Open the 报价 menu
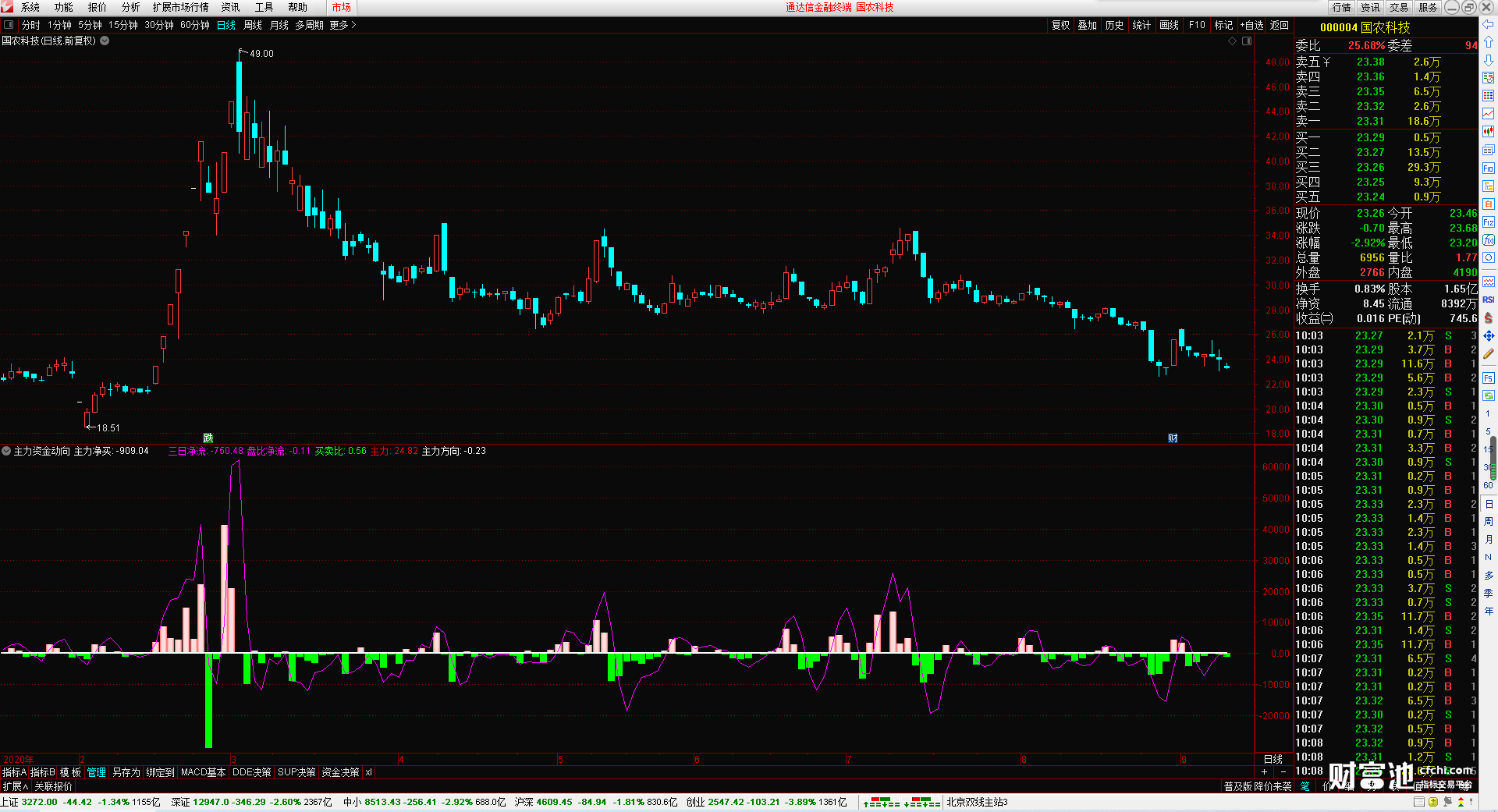Screen dimensions: 1498x812 (97, 7)
